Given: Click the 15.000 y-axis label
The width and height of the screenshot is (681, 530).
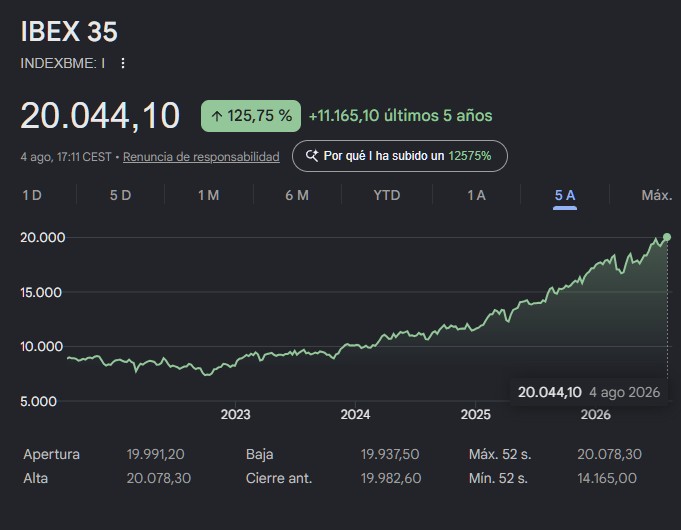Looking at the screenshot, I should pyautogui.click(x=41, y=292).
